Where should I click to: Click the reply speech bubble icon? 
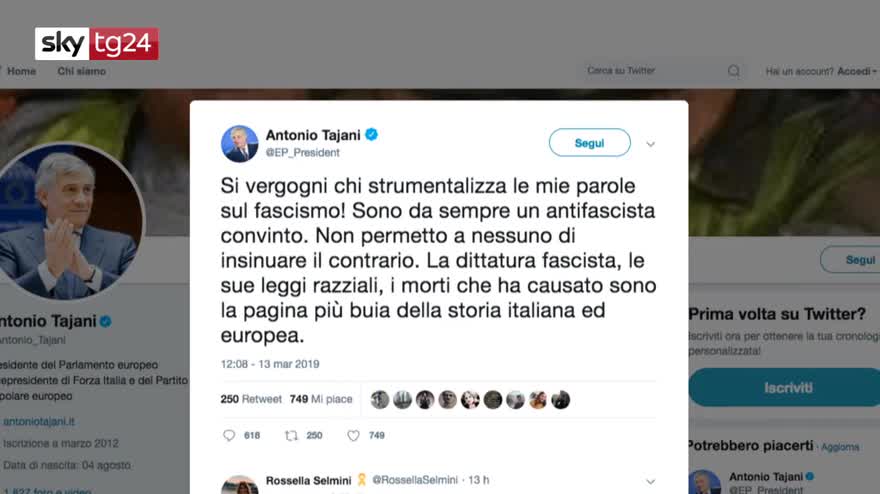229,435
